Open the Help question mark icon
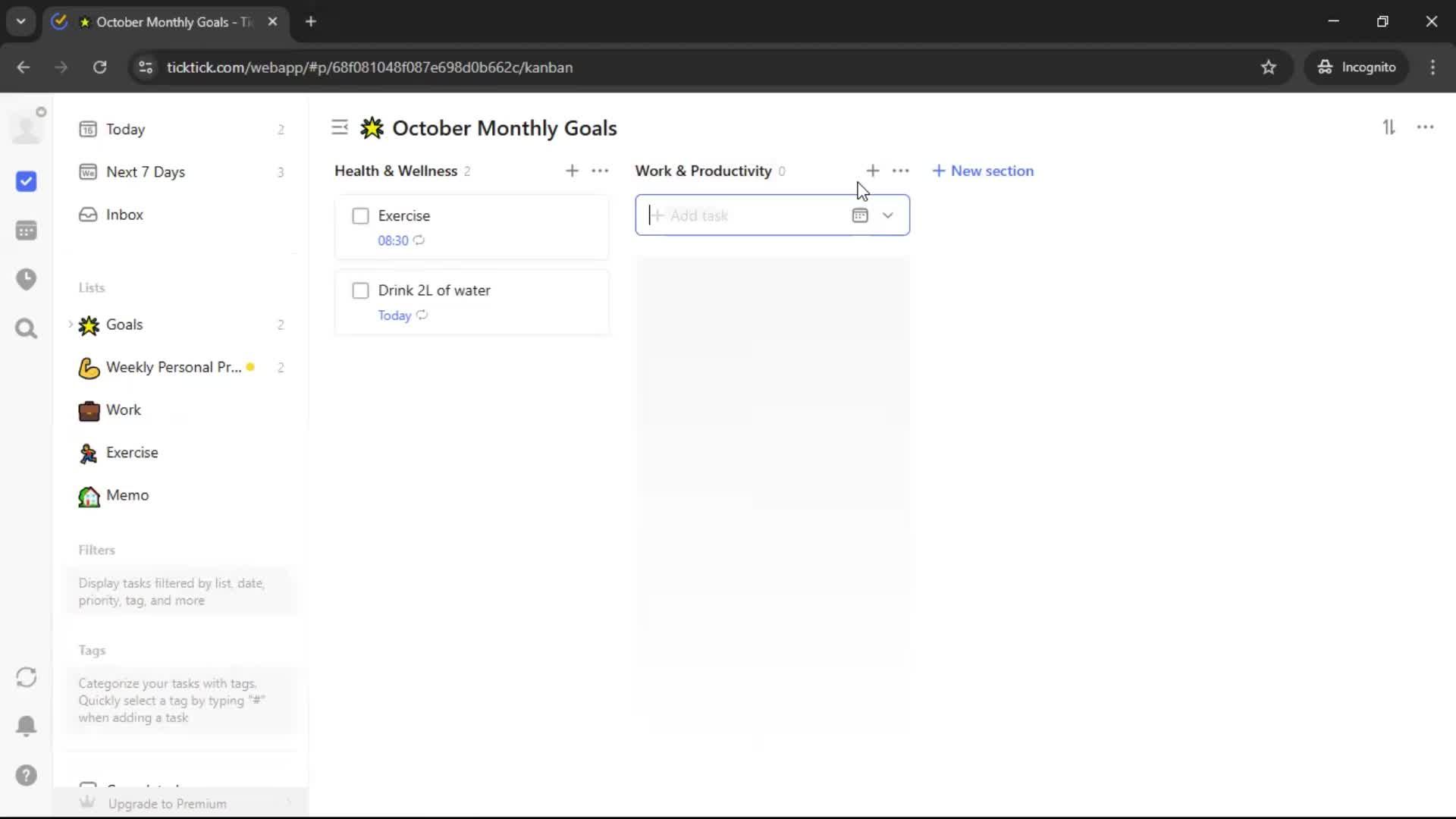 pos(26,775)
